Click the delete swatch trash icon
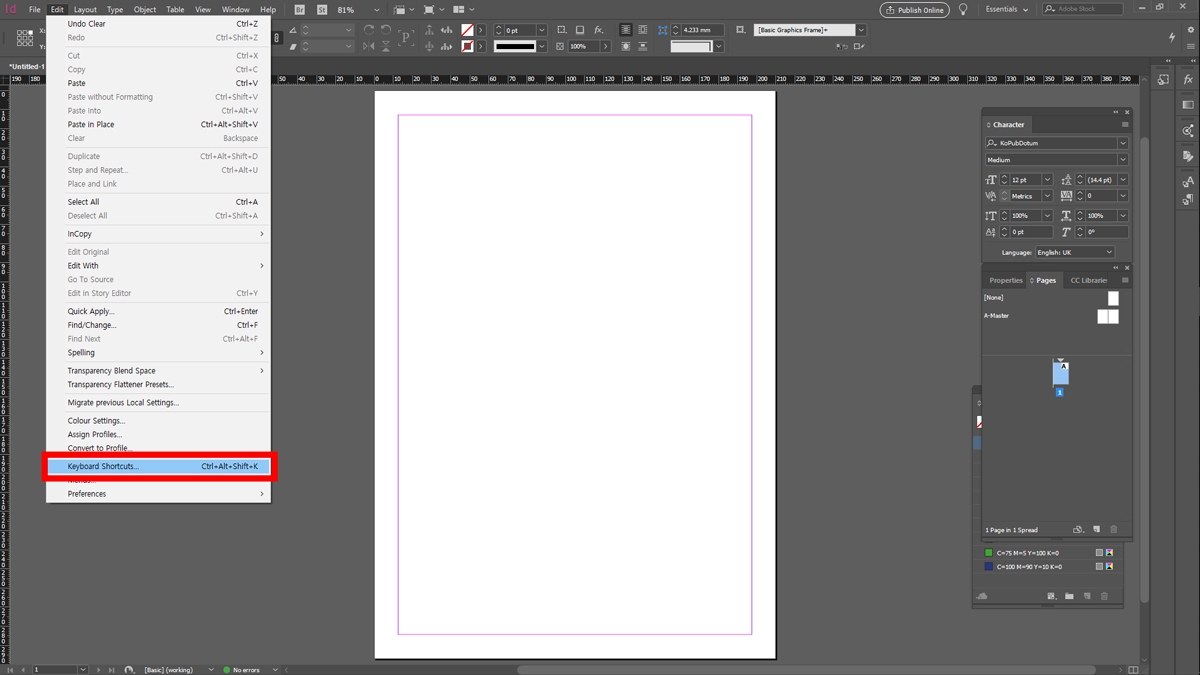This screenshot has height=675, width=1200. click(x=1105, y=596)
